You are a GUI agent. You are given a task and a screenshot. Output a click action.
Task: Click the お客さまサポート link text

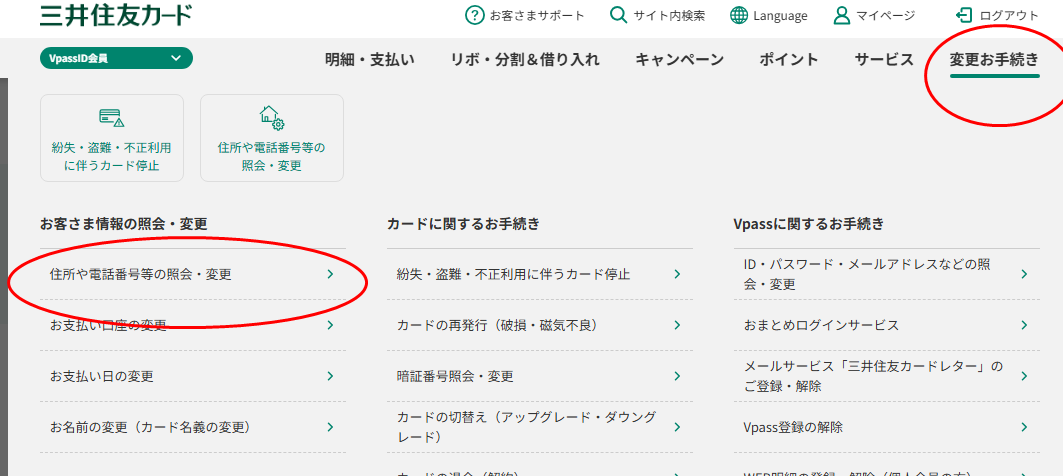(x=537, y=16)
